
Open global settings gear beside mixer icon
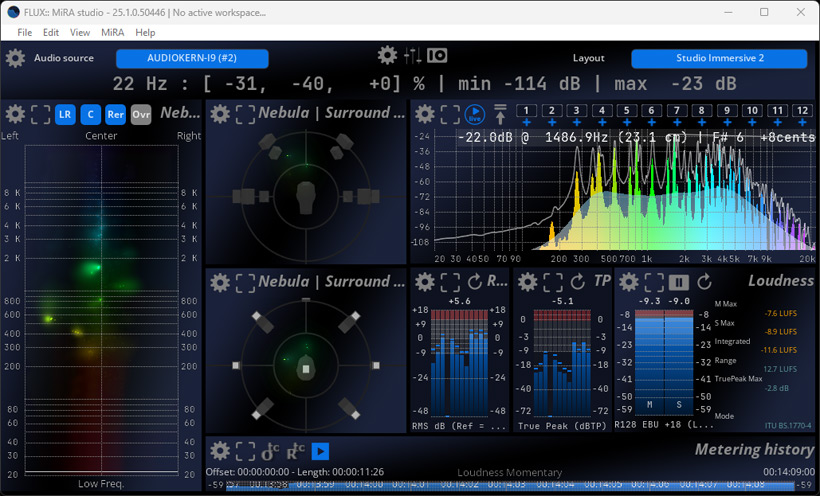click(x=388, y=55)
